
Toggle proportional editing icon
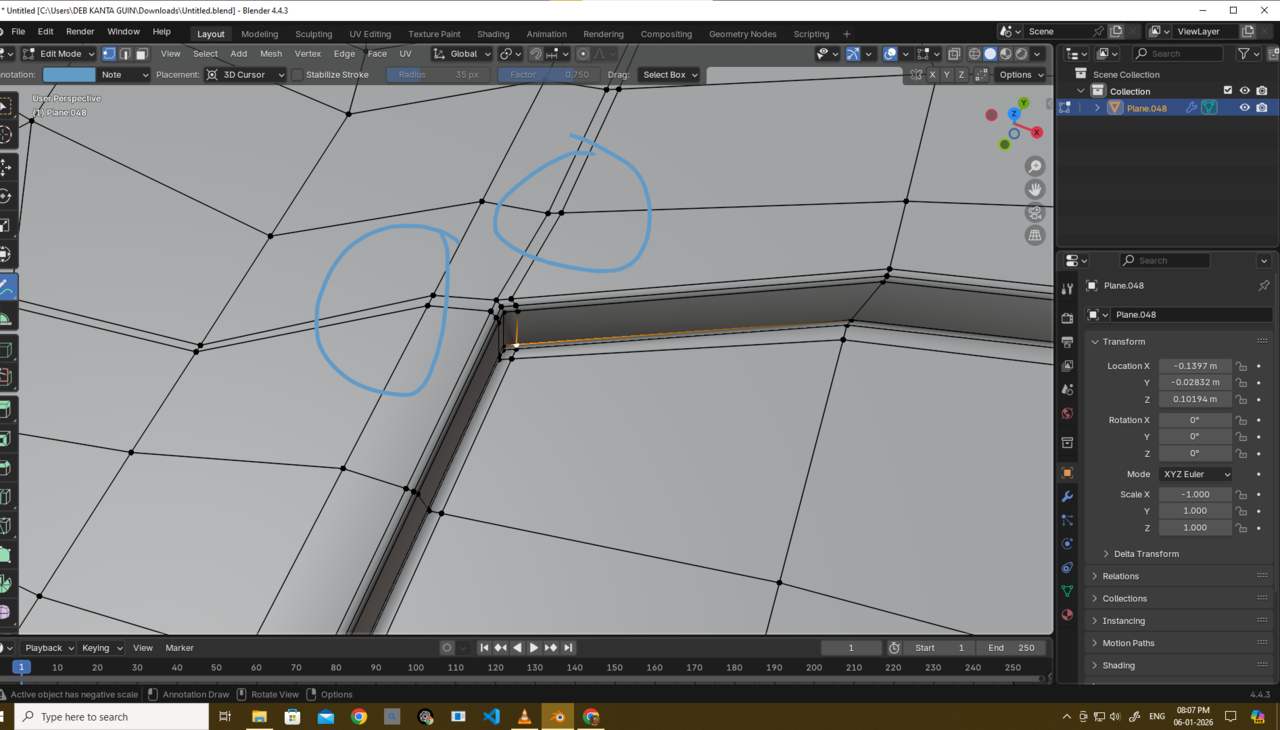coord(584,54)
